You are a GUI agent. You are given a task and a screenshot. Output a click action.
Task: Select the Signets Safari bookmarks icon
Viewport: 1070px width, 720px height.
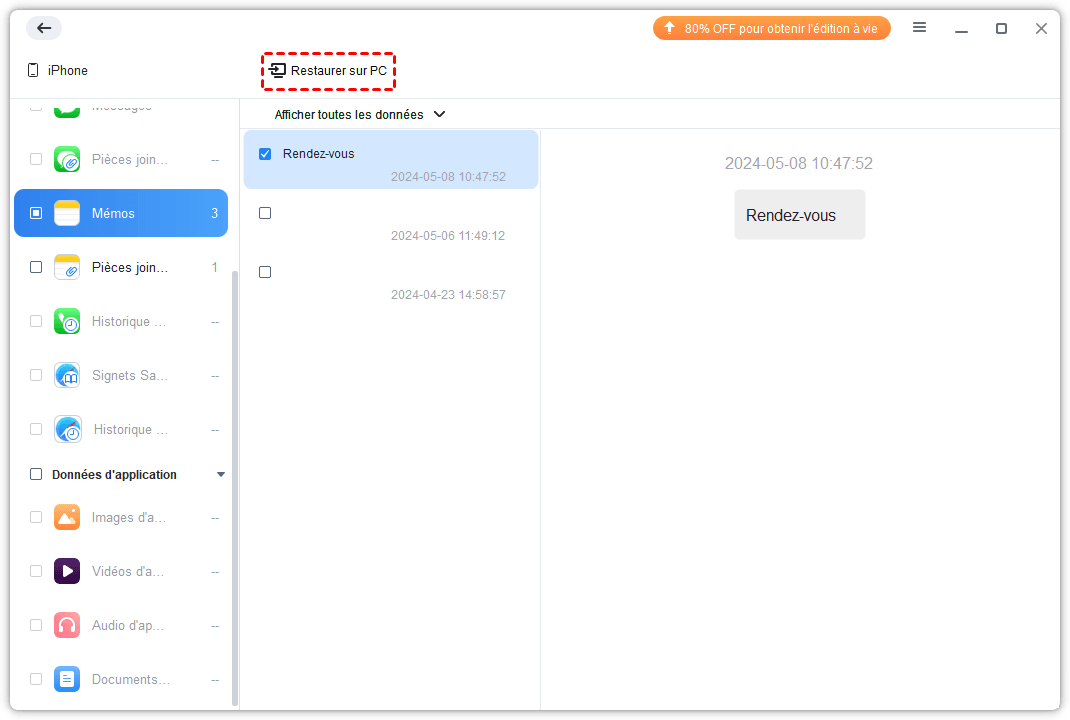click(x=67, y=375)
